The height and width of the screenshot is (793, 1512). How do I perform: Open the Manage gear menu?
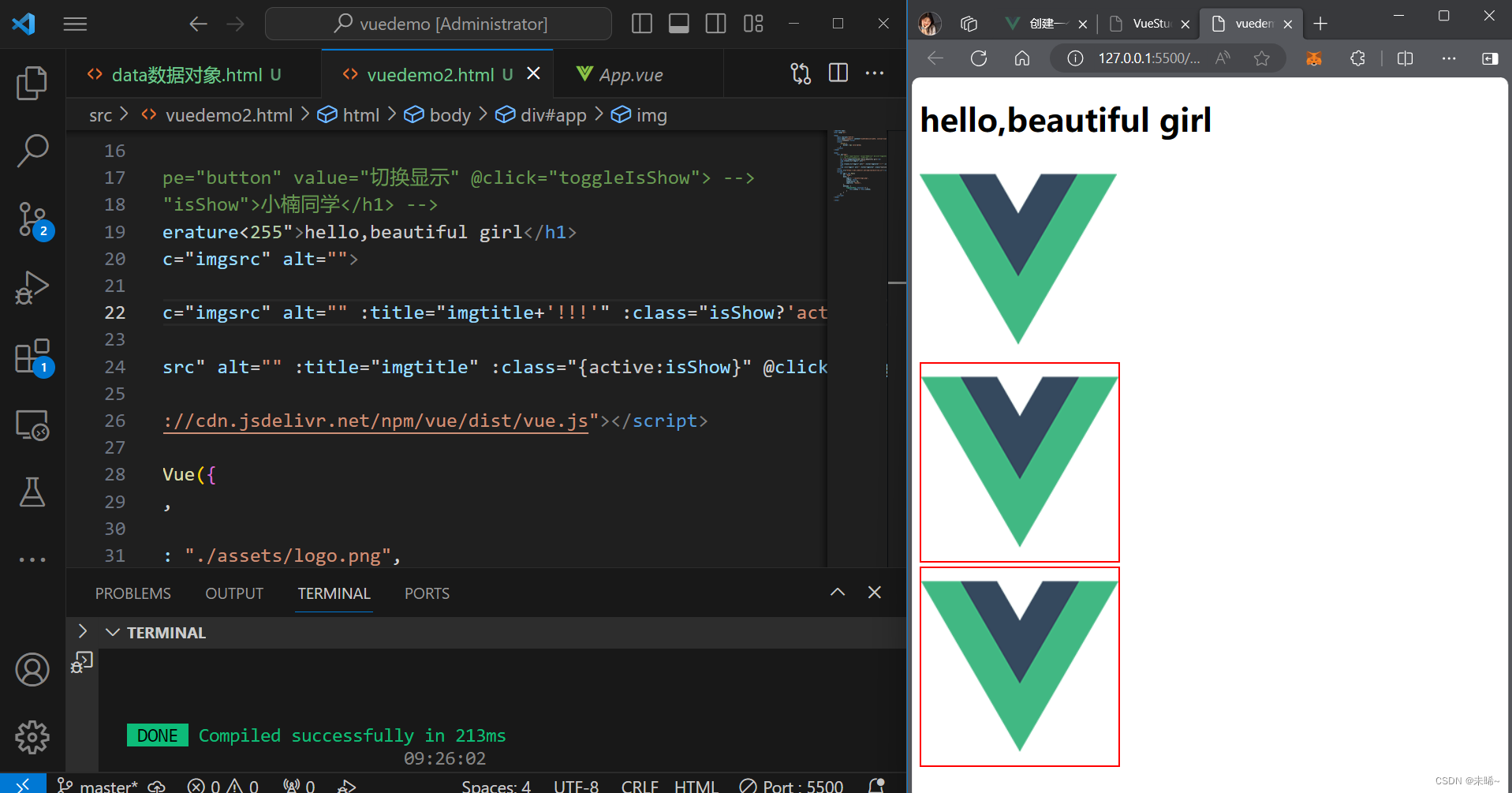tap(32, 737)
